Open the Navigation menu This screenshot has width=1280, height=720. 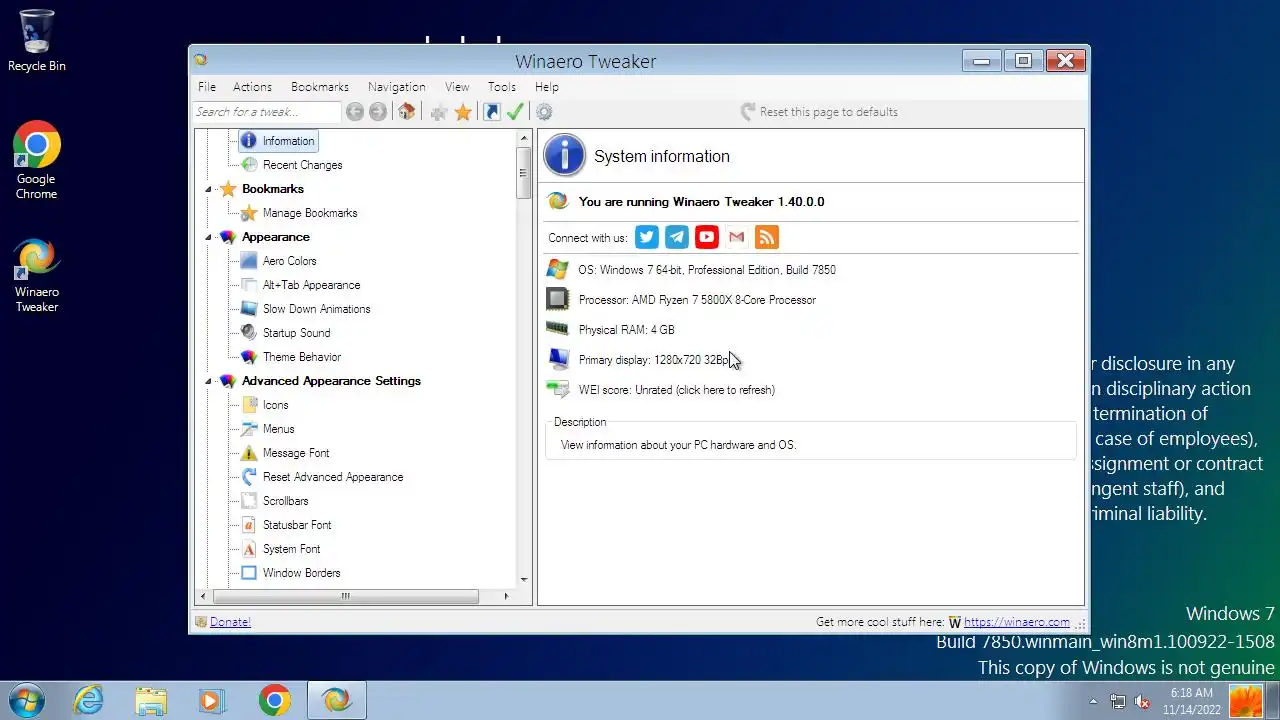click(396, 87)
